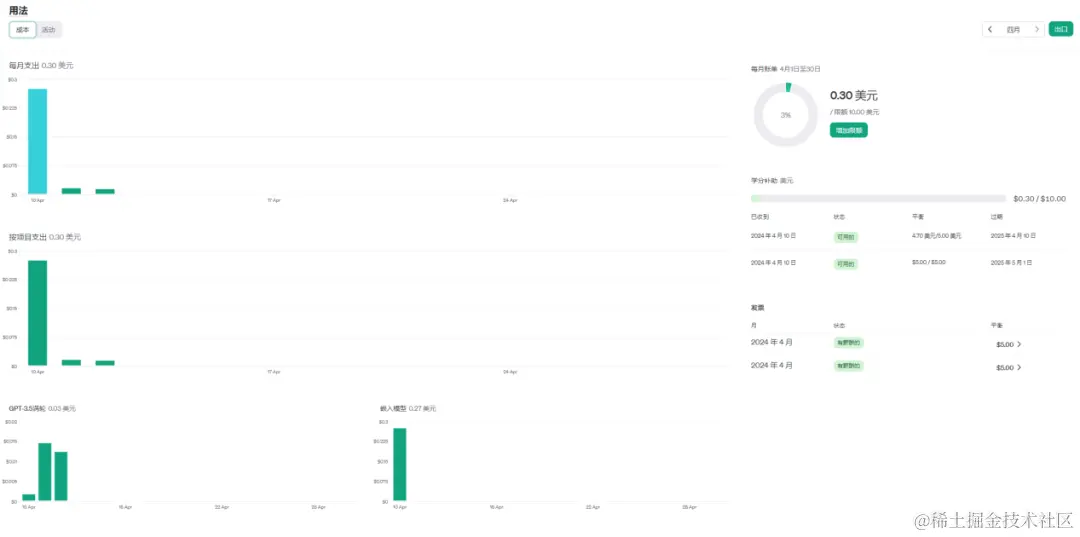Click the 增加限额 button
The width and height of the screenshot is (1080, 537).
(x=849, y=130)
